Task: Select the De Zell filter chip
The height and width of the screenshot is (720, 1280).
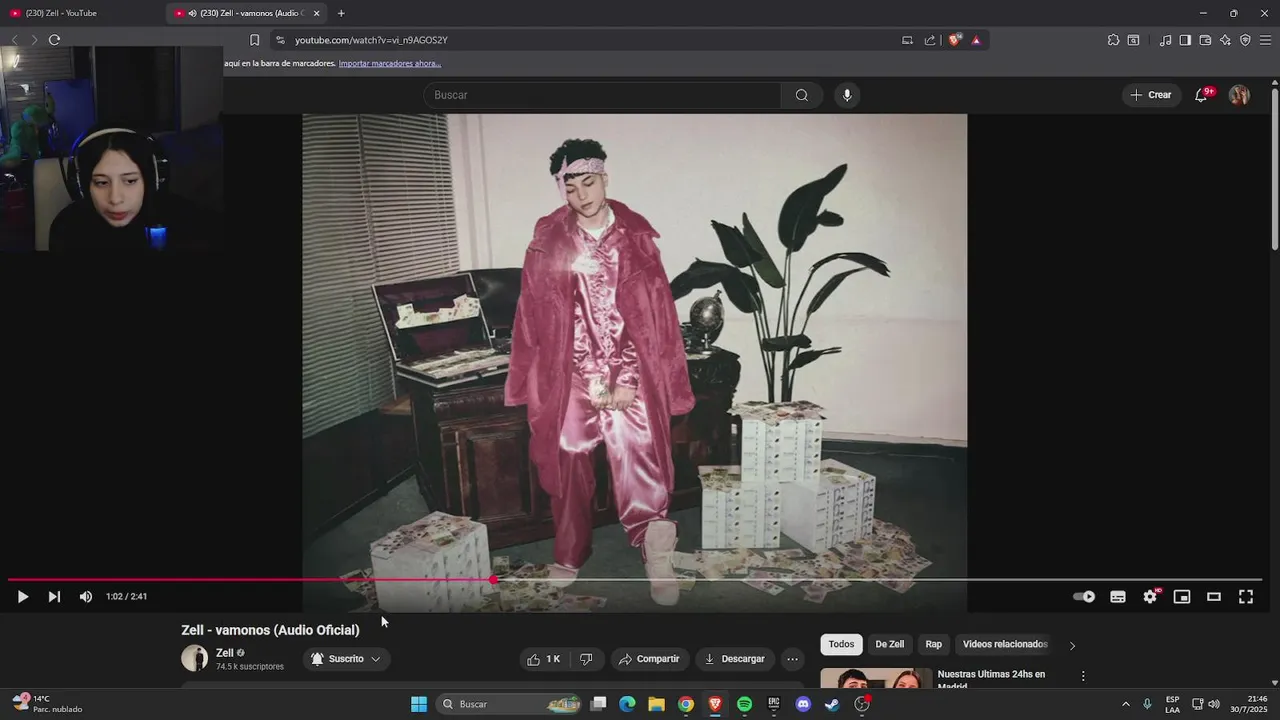Action: coord(889,645)
